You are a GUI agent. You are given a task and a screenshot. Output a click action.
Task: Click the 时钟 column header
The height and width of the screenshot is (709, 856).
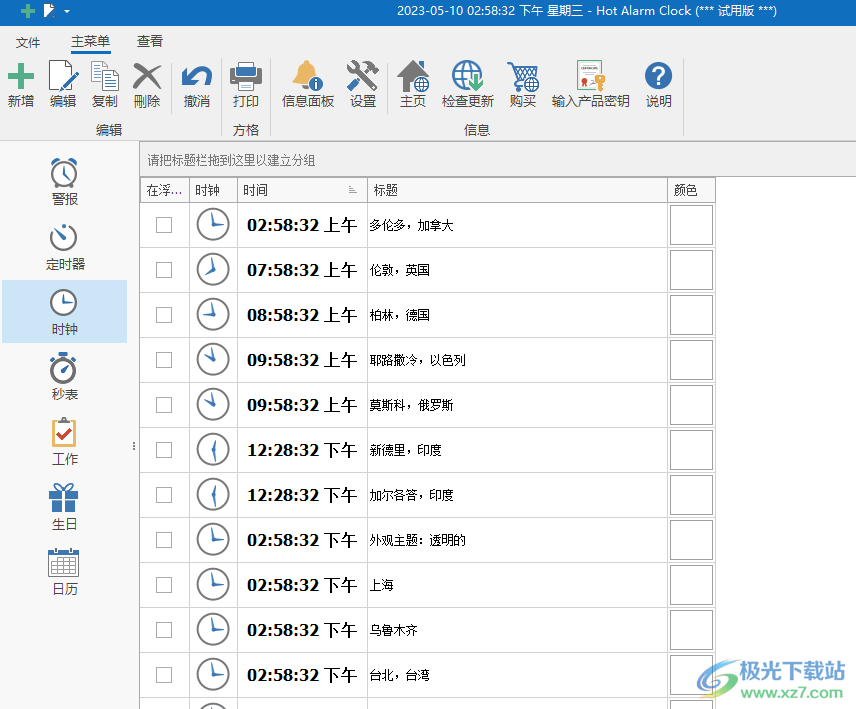(x=213, y=190)
